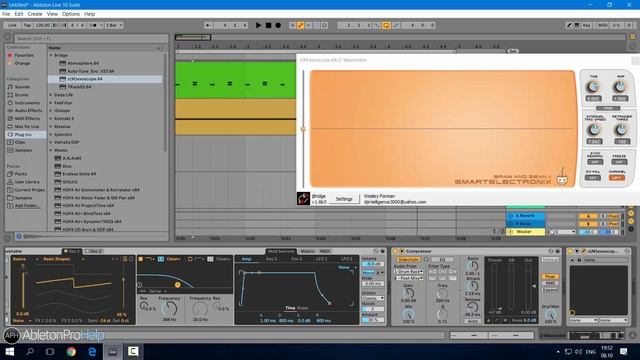The image size is (640, 360).
Task: Adjust the oscilloscope vertical slider handle
Action: point(303,129)
